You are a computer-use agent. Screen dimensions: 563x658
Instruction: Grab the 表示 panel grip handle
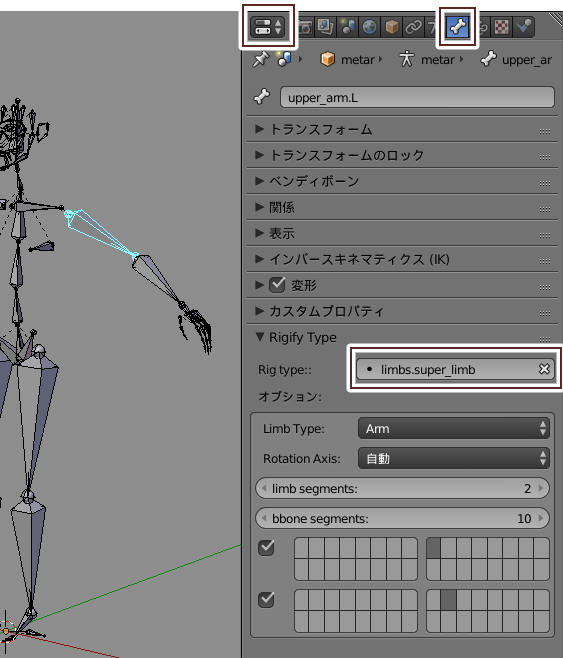[545, 235]
